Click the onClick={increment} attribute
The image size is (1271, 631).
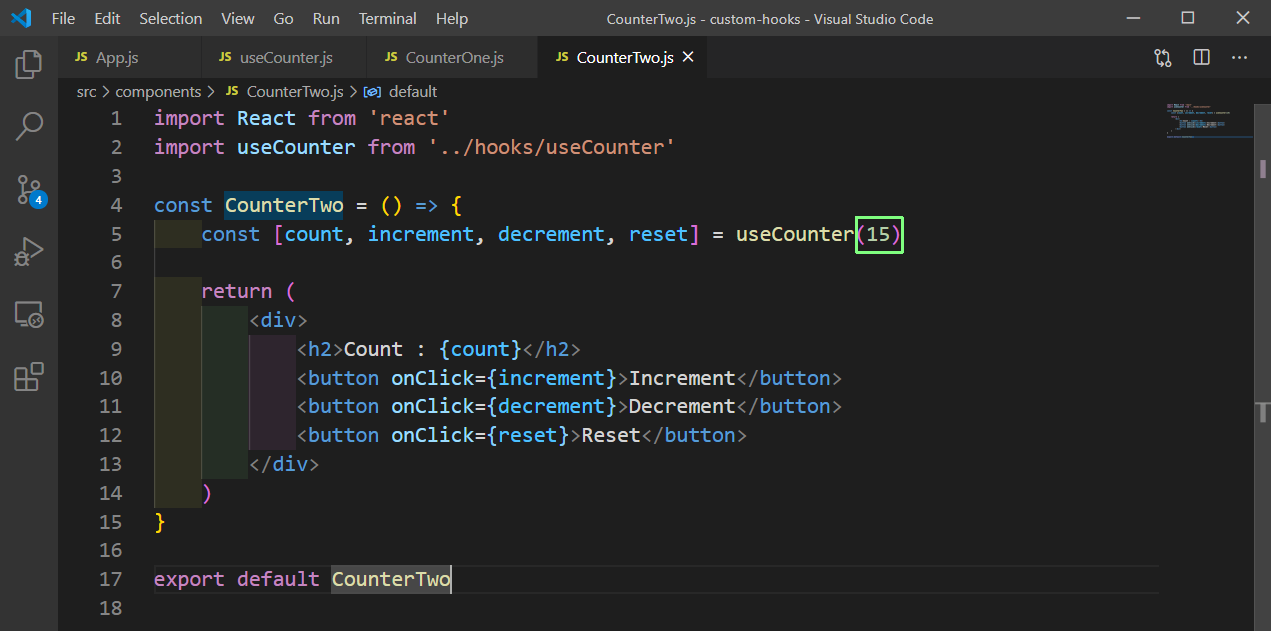pos(504,378)
